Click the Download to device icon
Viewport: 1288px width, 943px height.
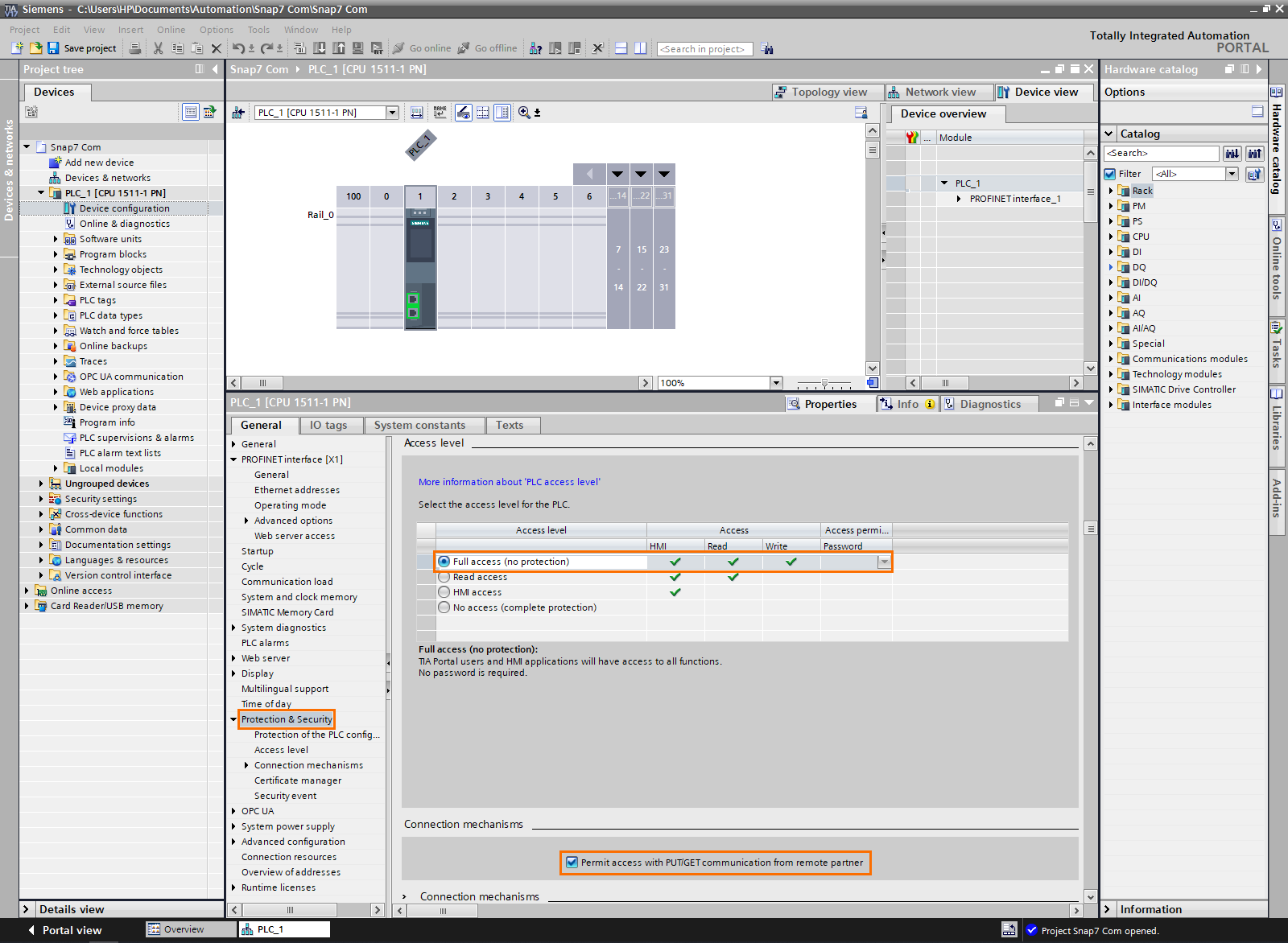point(320,48)
